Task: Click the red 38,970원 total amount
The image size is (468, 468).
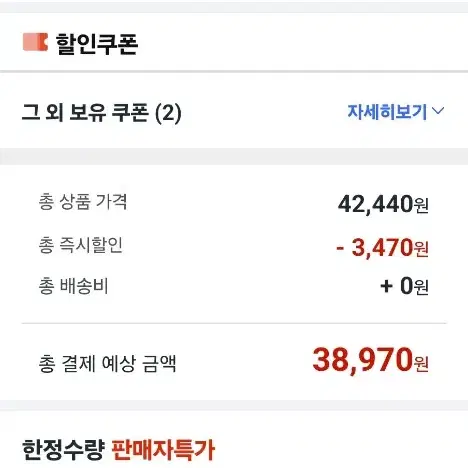Action: pos(370,360)
